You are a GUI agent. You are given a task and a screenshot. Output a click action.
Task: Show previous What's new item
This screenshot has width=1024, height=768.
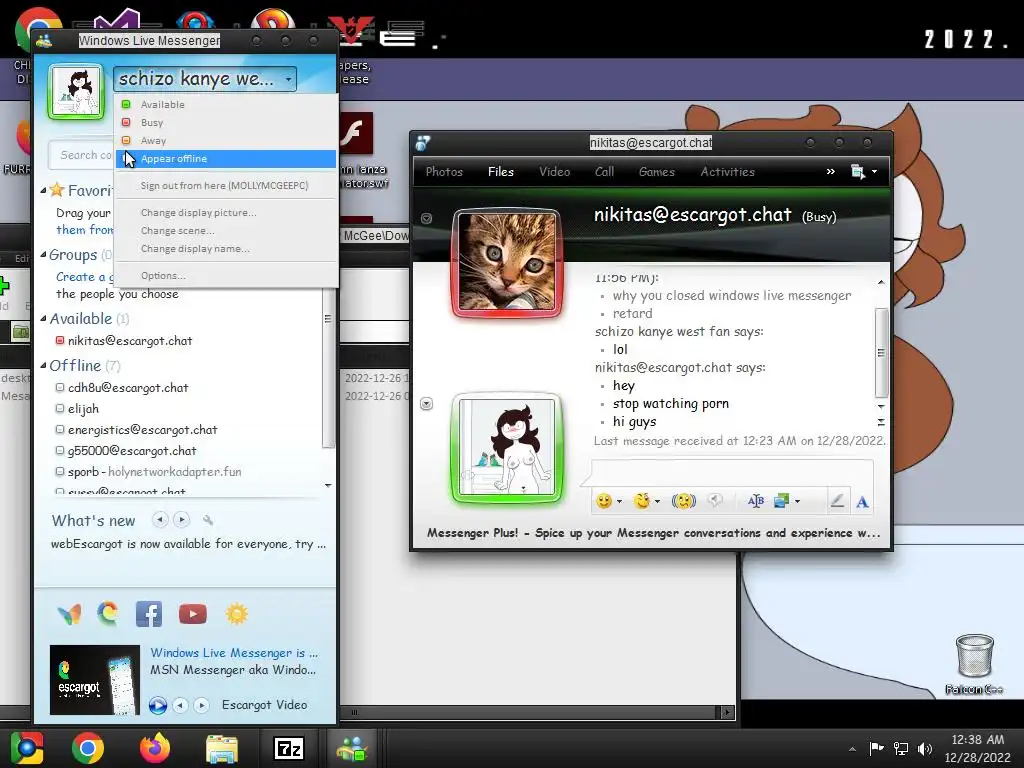pyautogui.click(x=159, y=520)
